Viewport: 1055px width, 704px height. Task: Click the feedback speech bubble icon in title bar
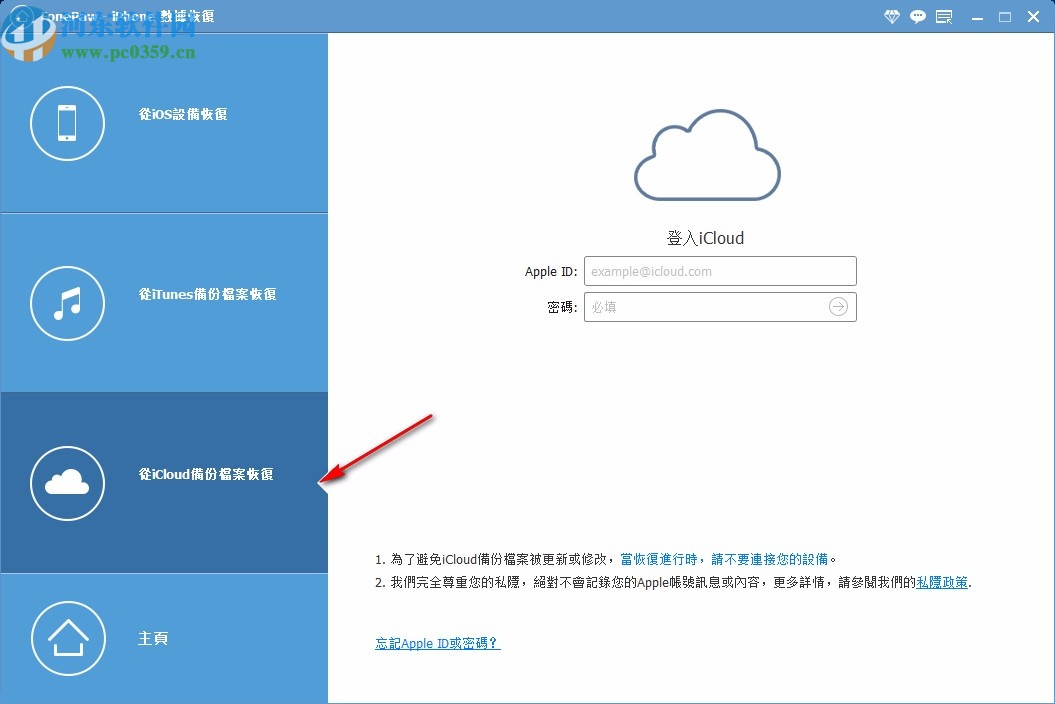918,16
